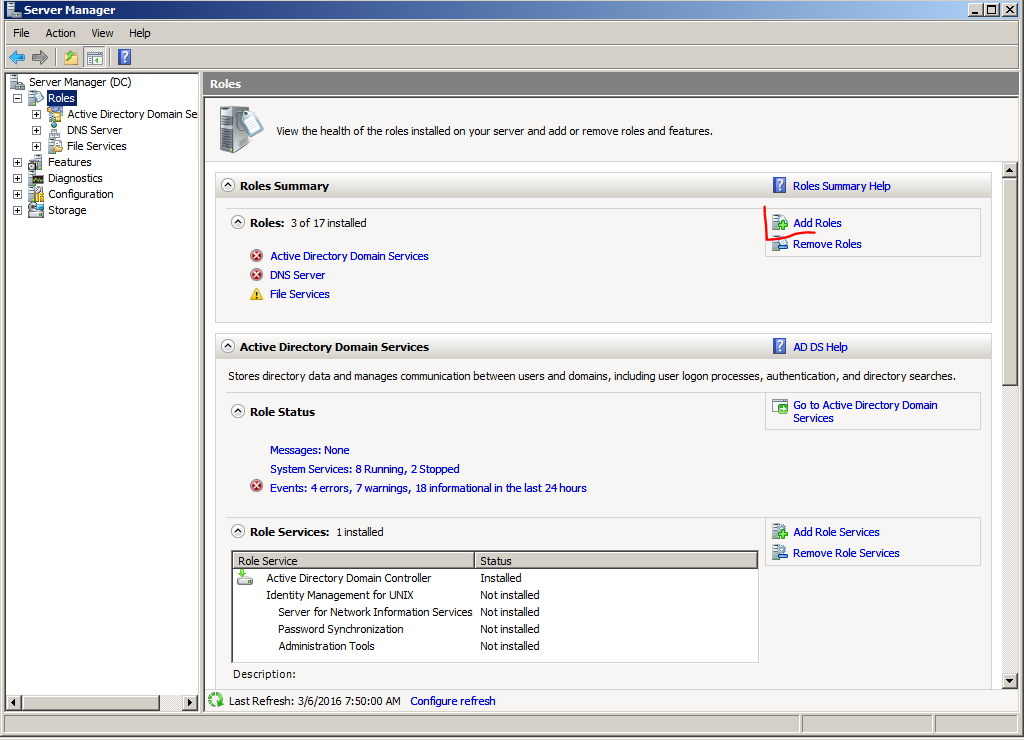1024x740 pixels.
Task: Click the Diagnostics tree node icon
Action: pos(37,178)
